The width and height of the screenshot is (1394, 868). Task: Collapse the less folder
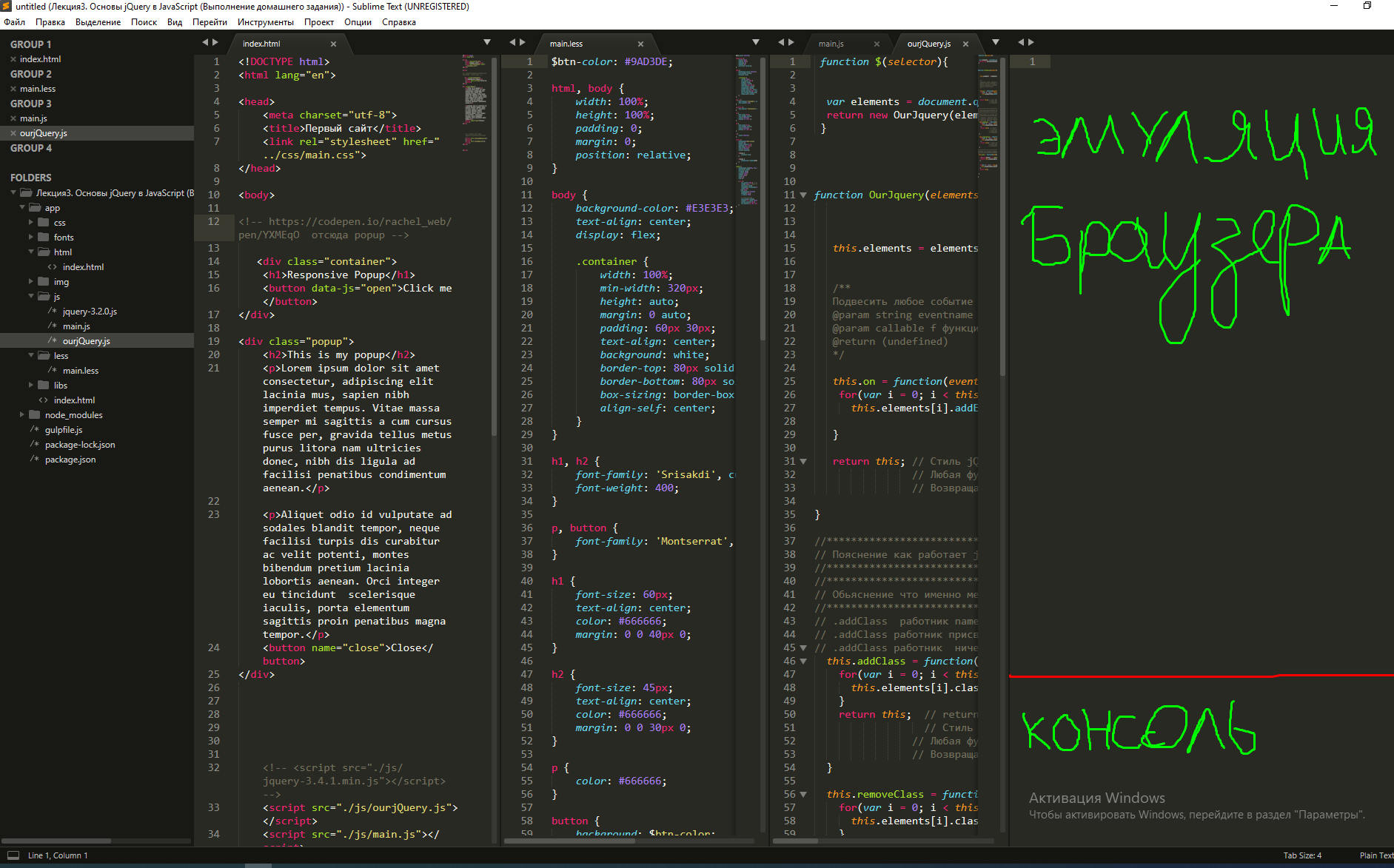coord(31,355)
